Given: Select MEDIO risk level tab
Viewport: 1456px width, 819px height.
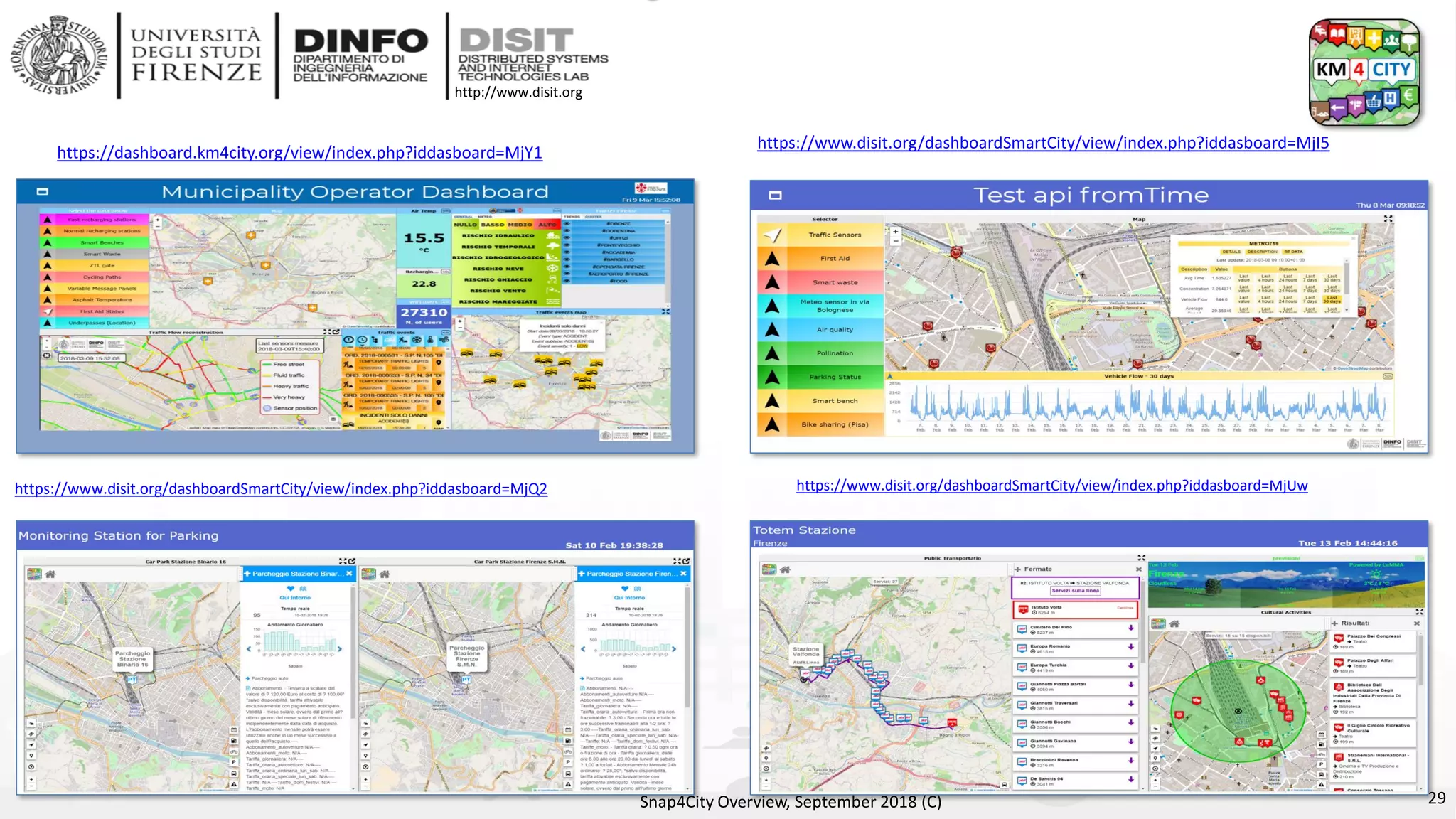Looking at the screenshot, I should (520, 224).
